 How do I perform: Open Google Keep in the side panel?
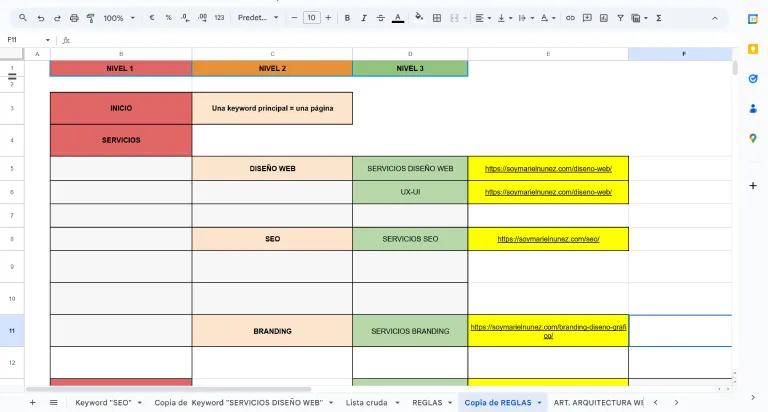point(753,48)
